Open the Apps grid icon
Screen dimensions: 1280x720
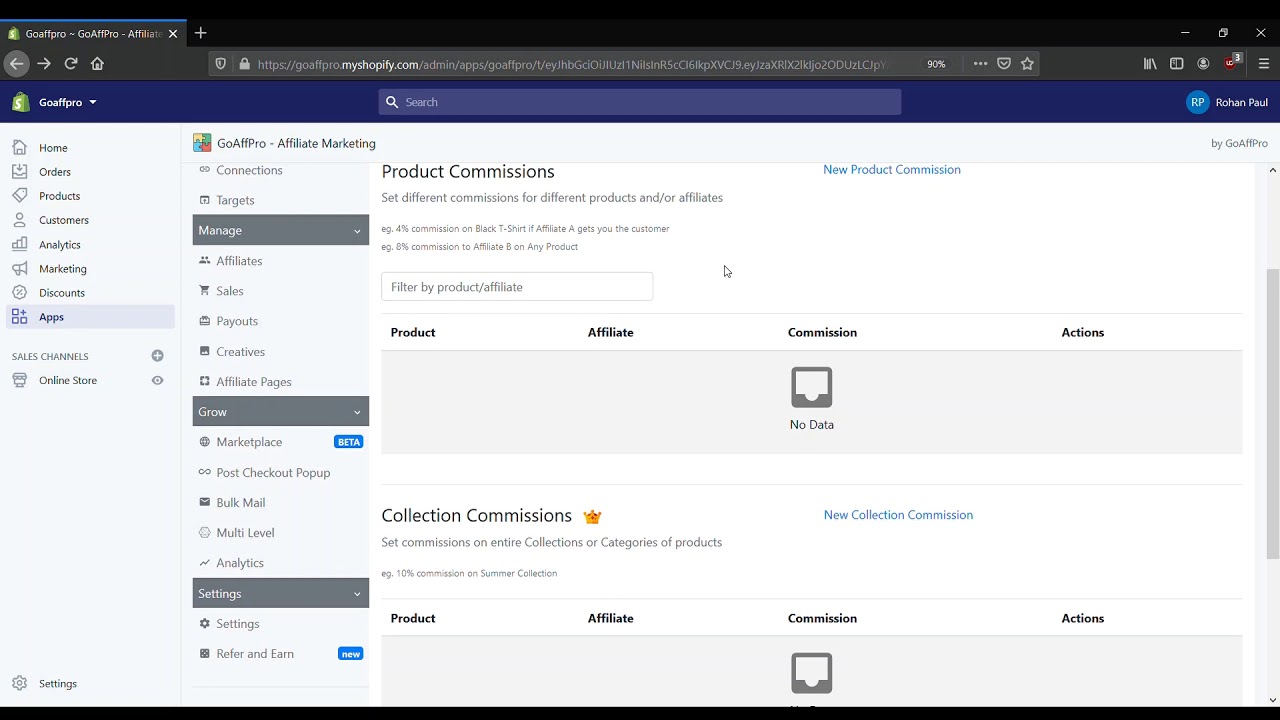[19, 317]
